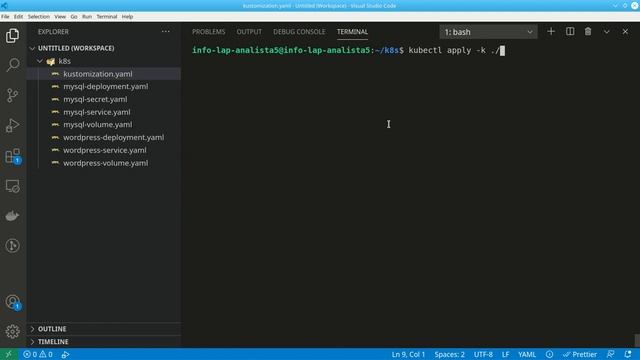The height and width of the screenshot is (360, 640).
Task: Open the File menu
Action: click(x=5, y=17)
